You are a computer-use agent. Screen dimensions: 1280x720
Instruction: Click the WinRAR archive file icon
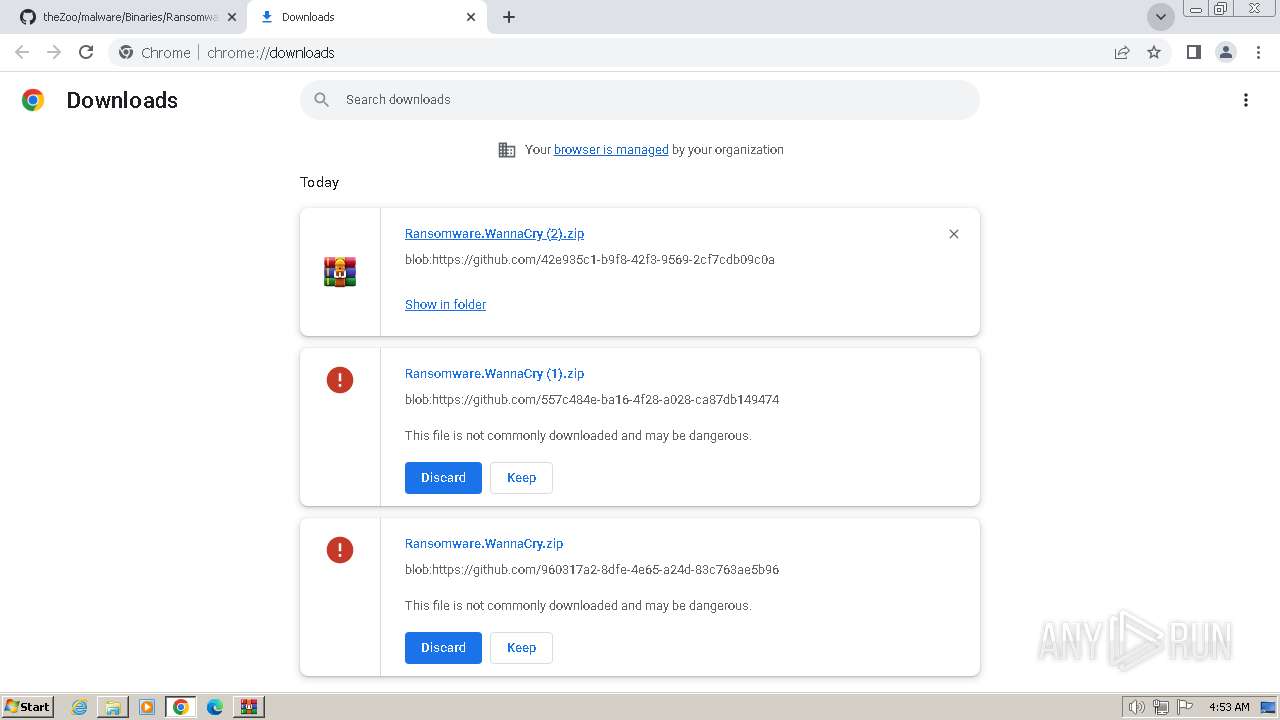pos(340,272)
